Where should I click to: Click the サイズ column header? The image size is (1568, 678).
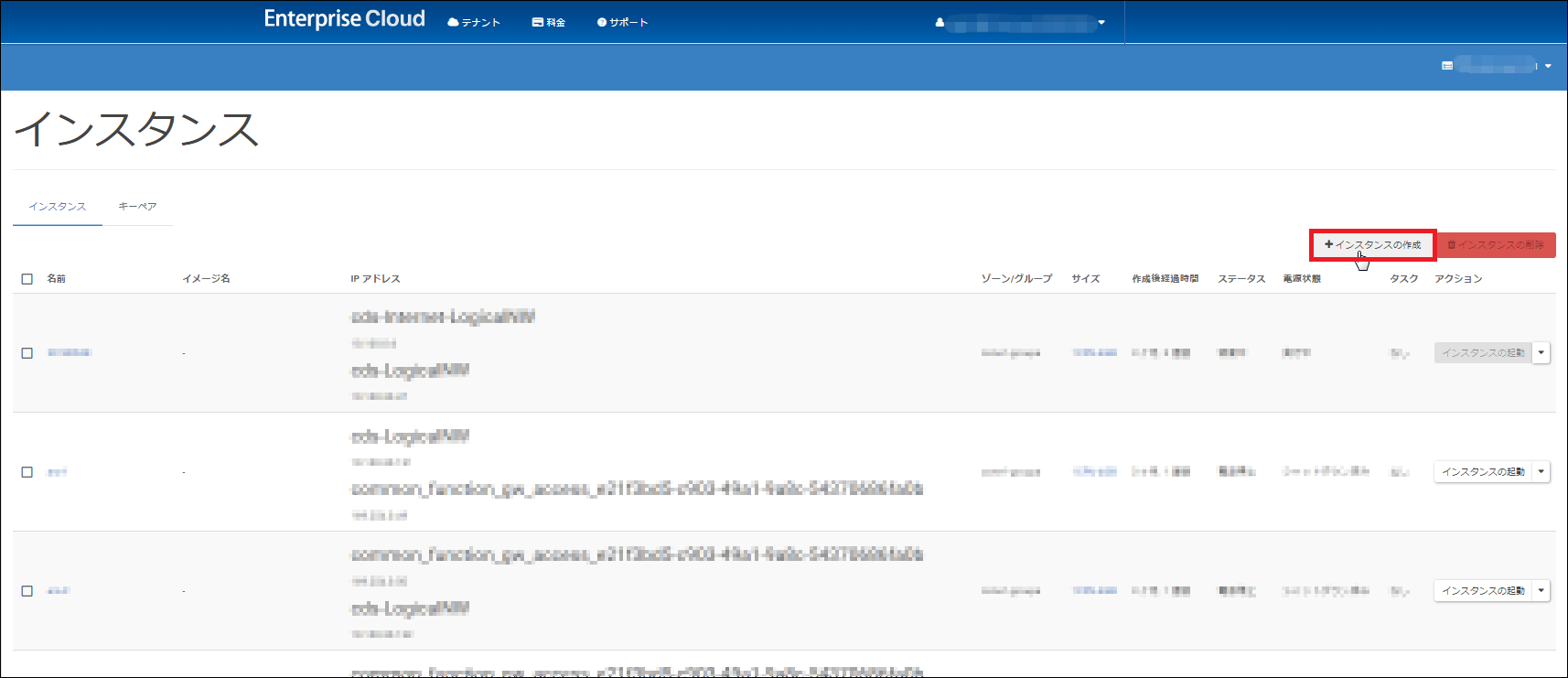[1086, 279]
